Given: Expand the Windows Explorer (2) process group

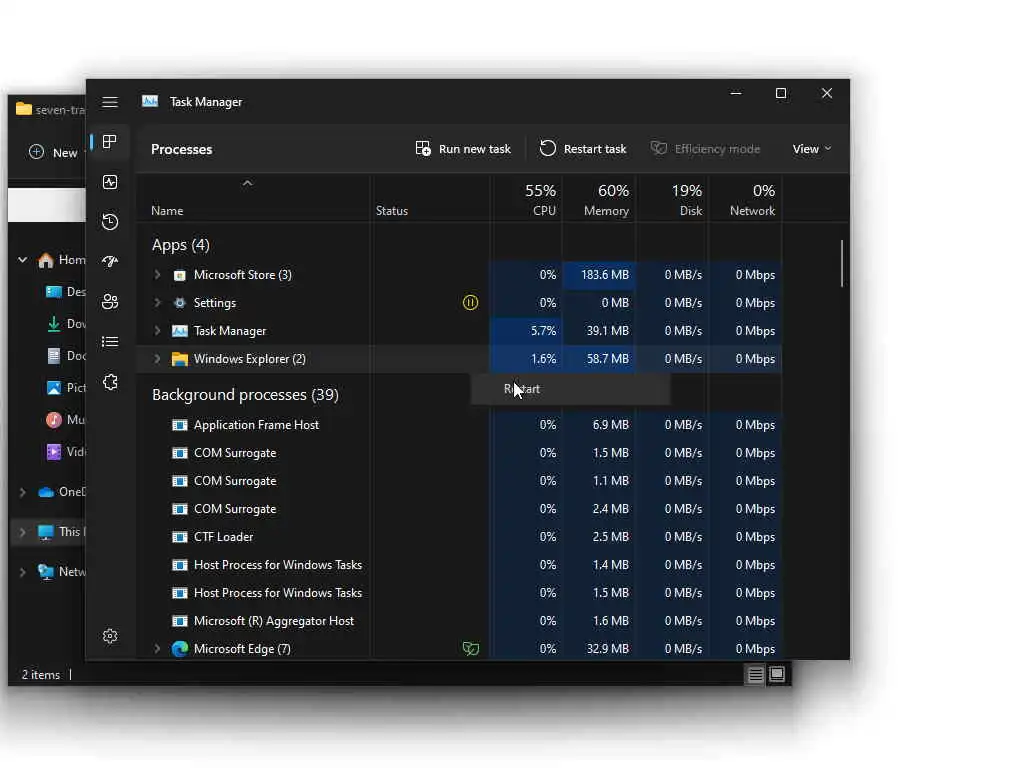Looking at the screenshot, I should click(157, 359).
